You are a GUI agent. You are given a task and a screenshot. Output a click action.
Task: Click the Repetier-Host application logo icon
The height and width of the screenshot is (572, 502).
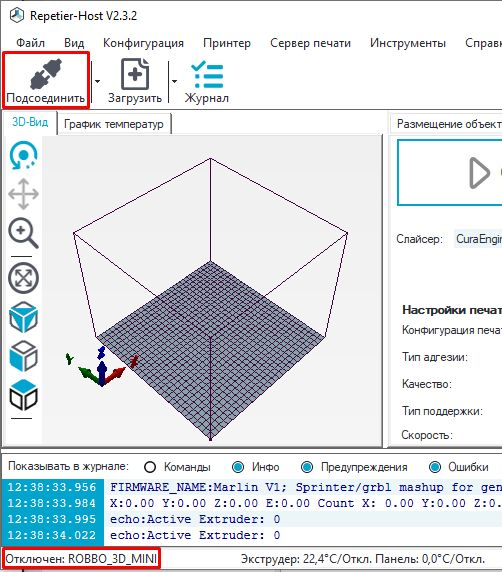17,16
